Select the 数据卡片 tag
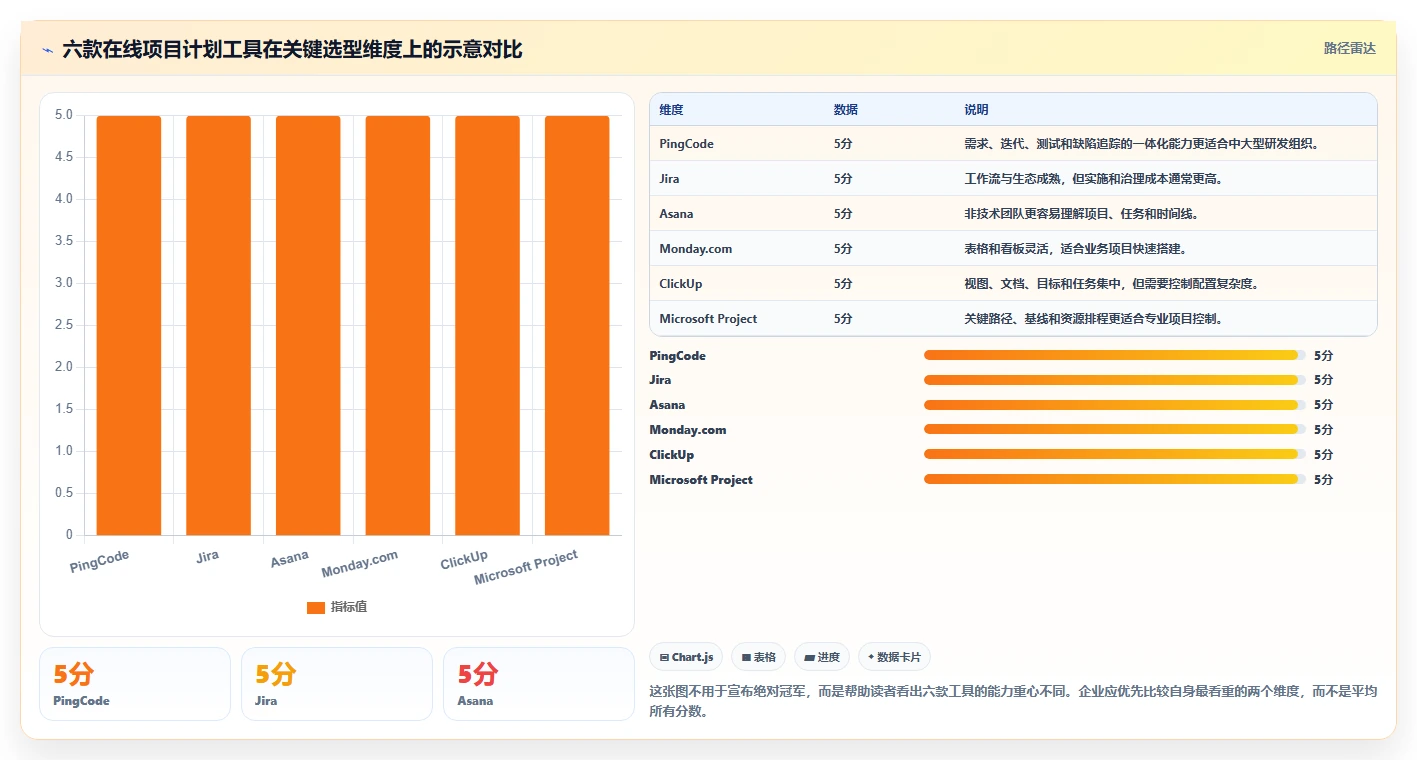Viewport: 1417px width, 760px height. coord(894,657)
